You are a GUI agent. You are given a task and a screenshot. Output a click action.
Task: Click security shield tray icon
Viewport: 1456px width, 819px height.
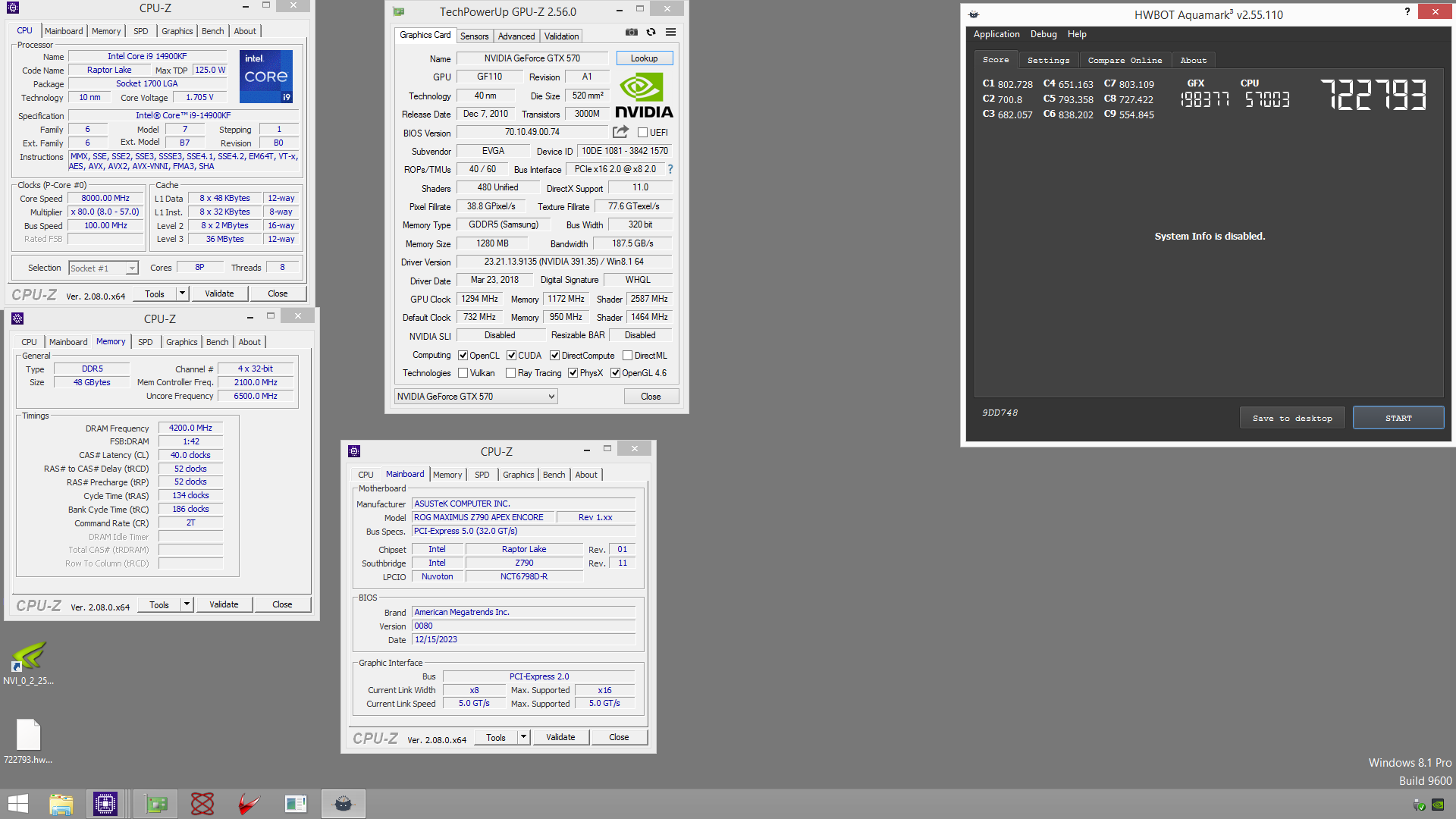coord(1419,805)
